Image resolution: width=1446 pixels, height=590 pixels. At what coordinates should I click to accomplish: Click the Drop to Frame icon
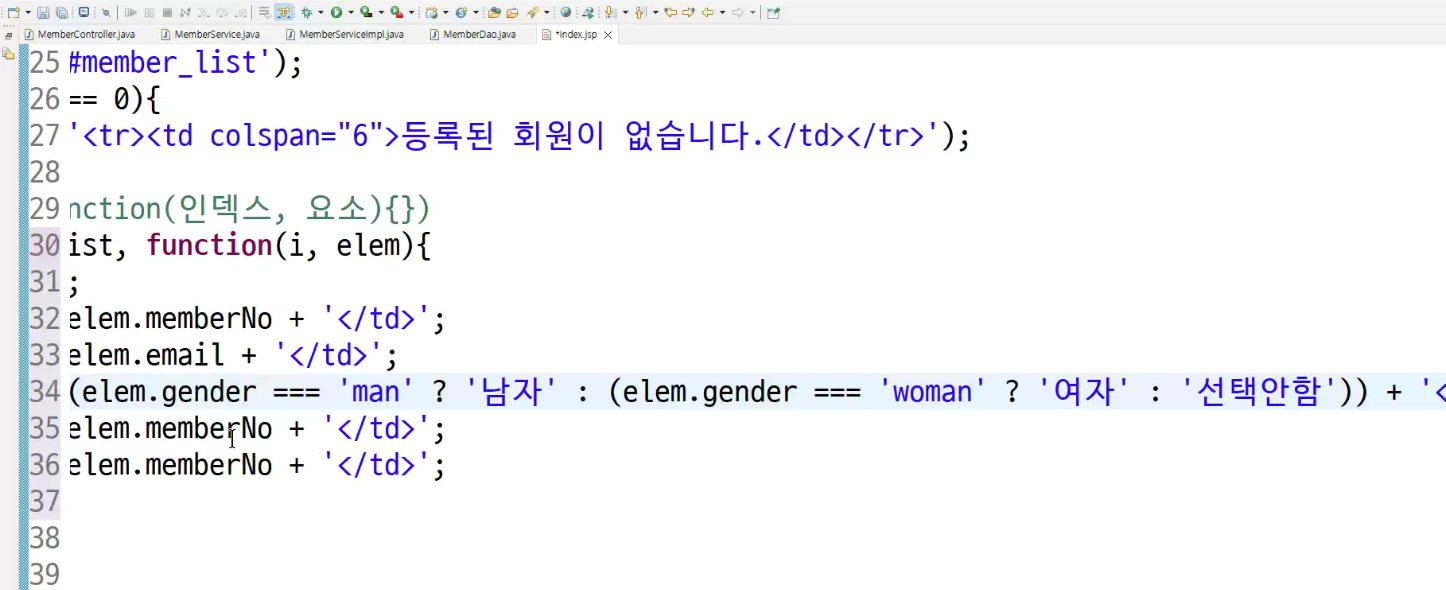(x=264, y=13)
